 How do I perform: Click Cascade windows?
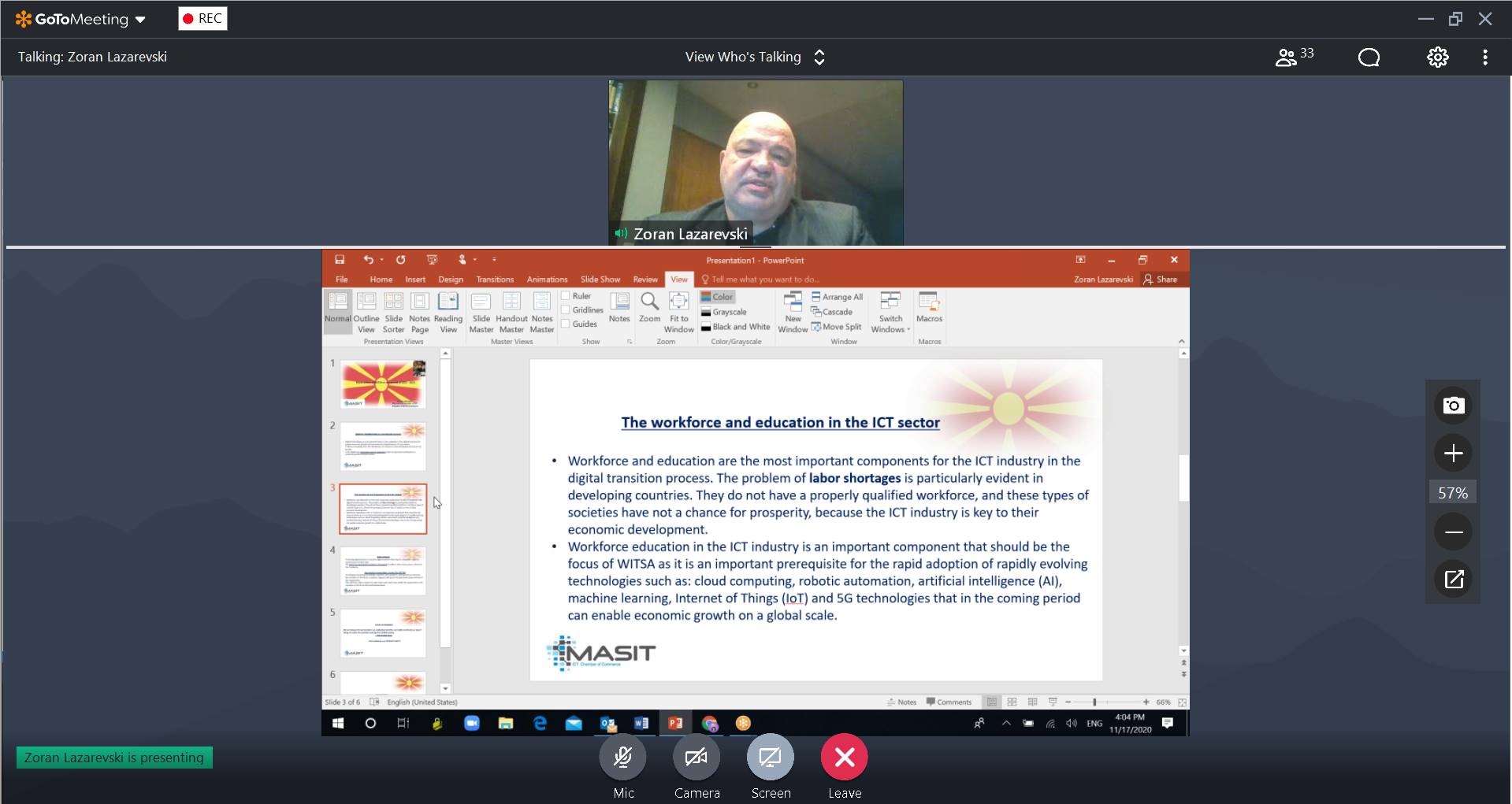832,312
